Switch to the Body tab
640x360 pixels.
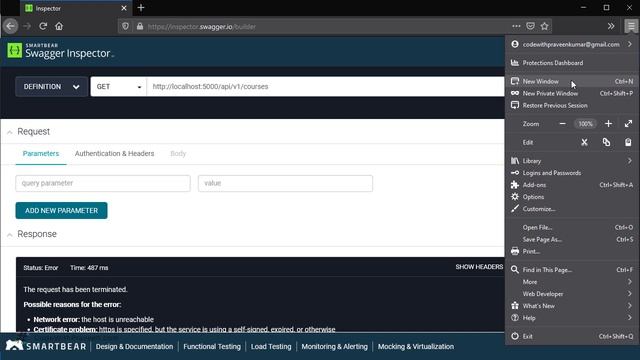click(x=178, y=154)
